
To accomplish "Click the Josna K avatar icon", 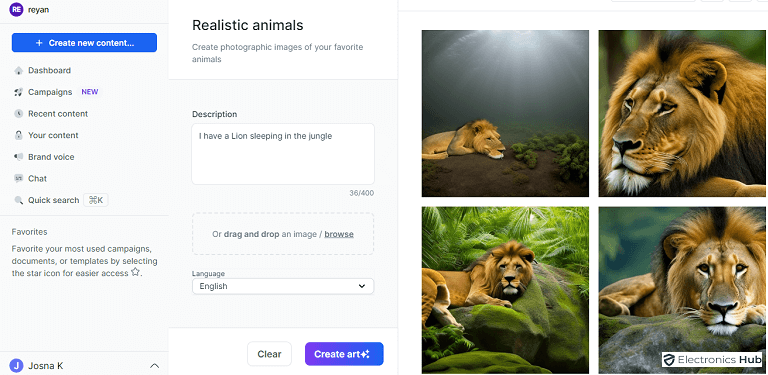I will click(x=16, y=366).
